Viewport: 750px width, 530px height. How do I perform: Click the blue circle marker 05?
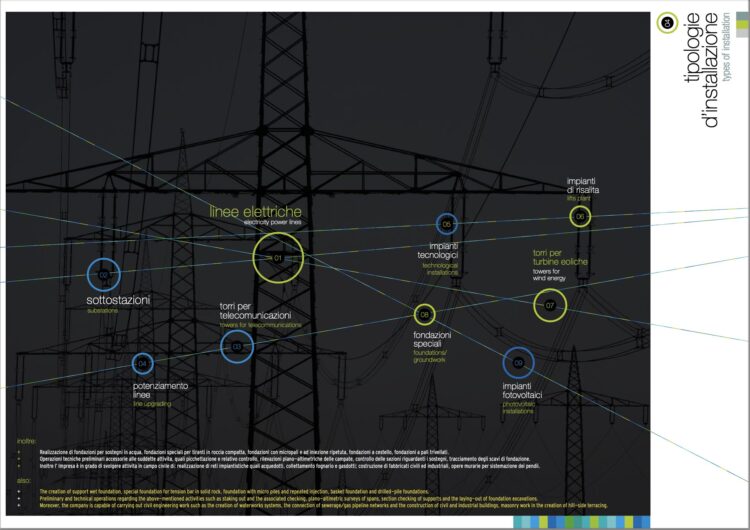point(446,224)
